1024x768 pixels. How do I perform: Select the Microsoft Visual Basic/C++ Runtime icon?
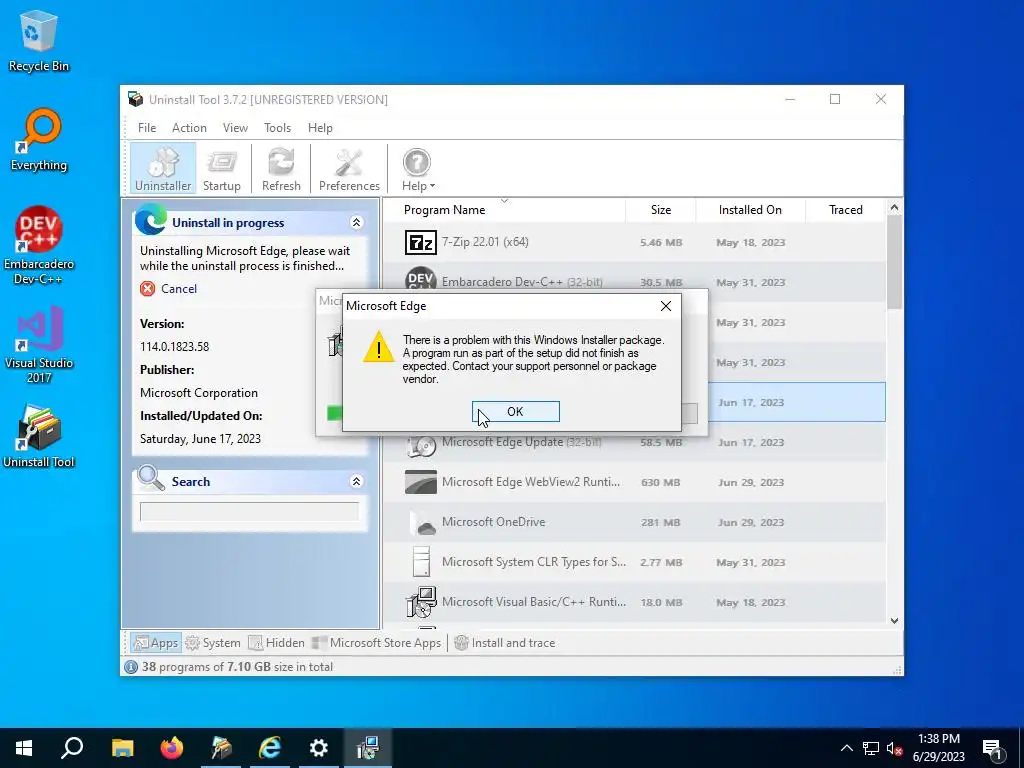[421, 601]
